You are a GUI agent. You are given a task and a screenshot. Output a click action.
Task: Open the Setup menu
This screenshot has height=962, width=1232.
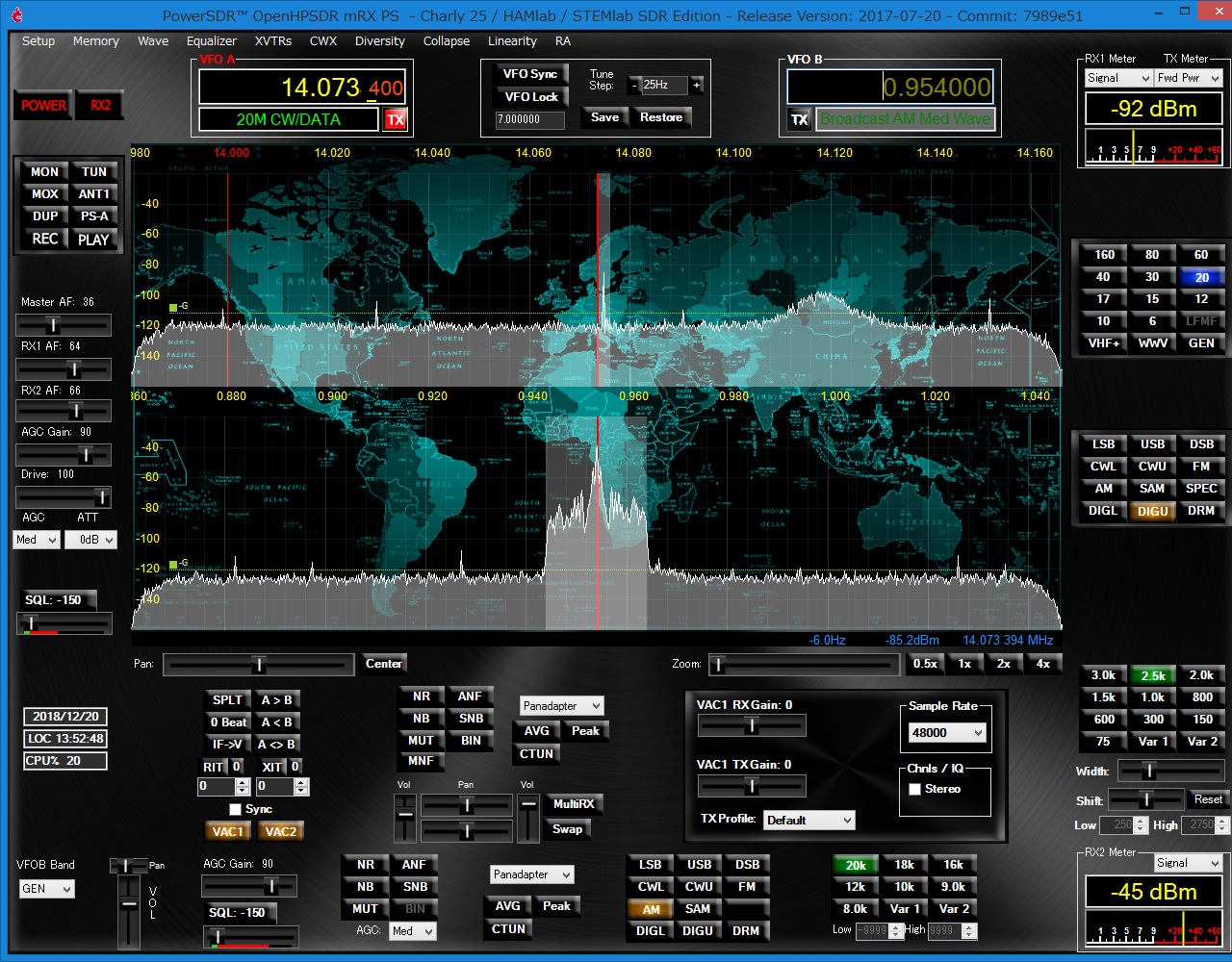tap(38, 41)
